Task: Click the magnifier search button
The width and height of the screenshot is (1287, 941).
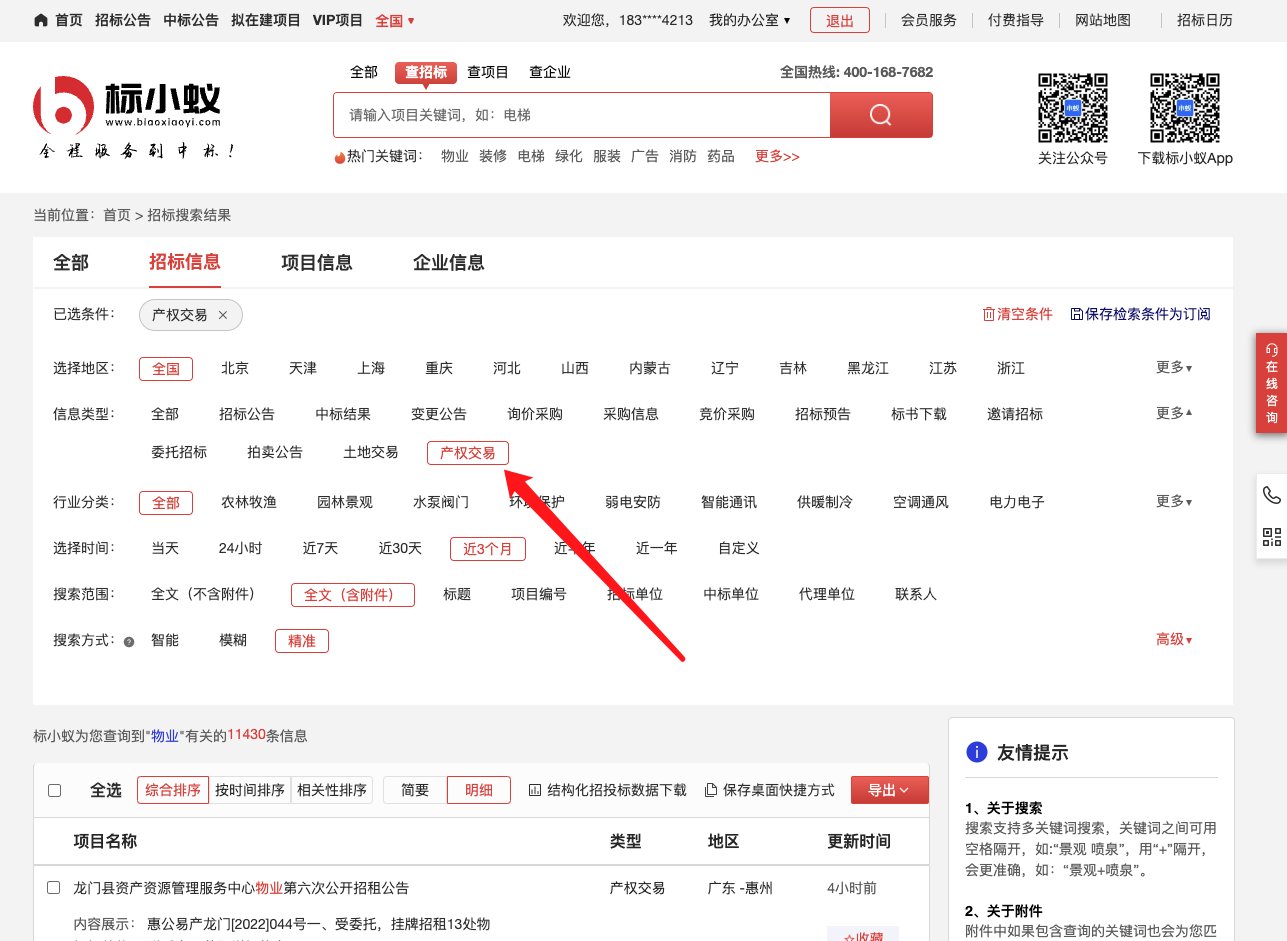Action: [x=880, y=115]
